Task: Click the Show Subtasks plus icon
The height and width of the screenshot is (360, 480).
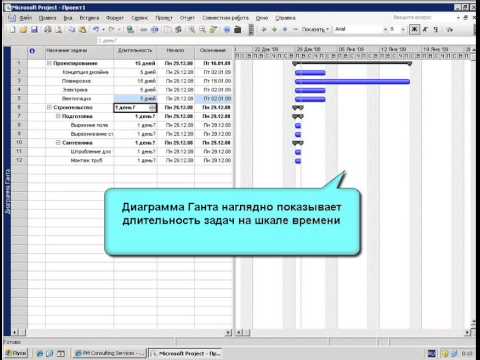Action: click(285, 29)
